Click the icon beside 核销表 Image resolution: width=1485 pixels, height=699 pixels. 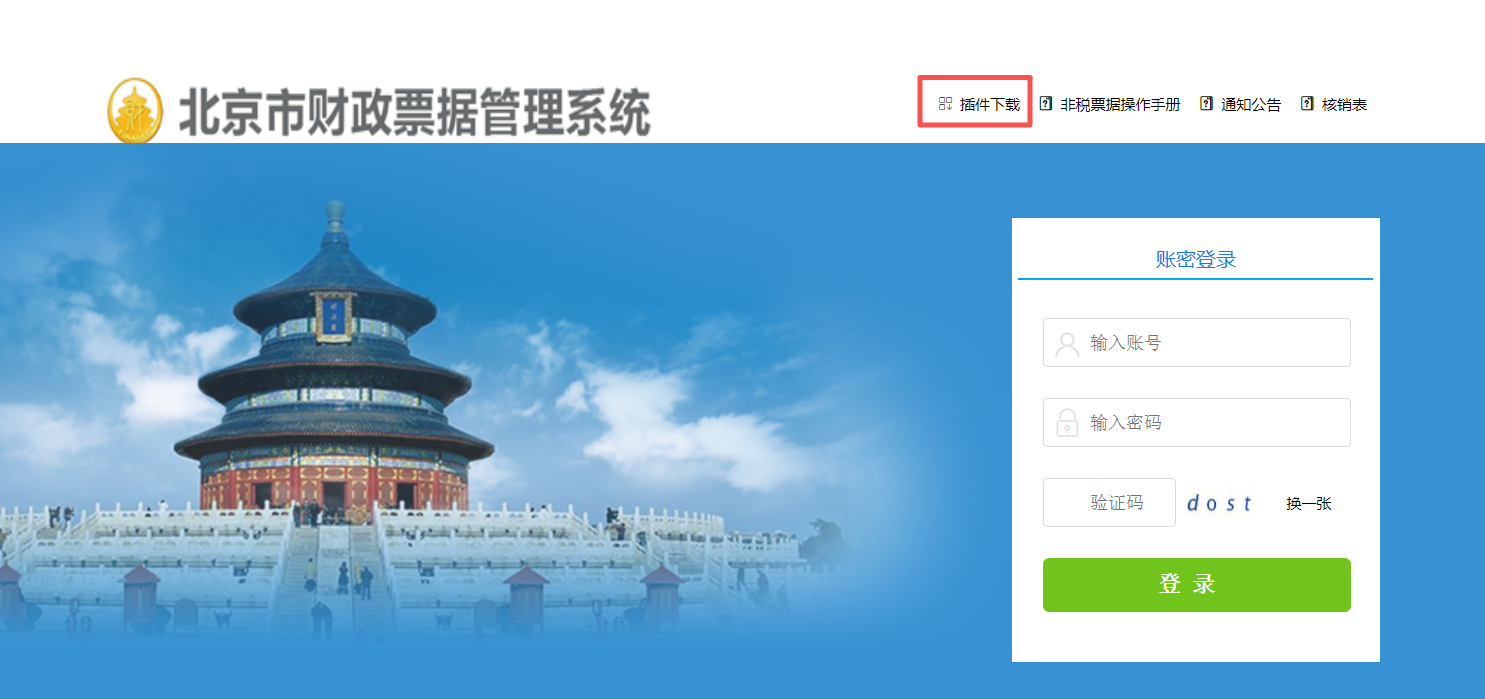[x=1307, y=103]
